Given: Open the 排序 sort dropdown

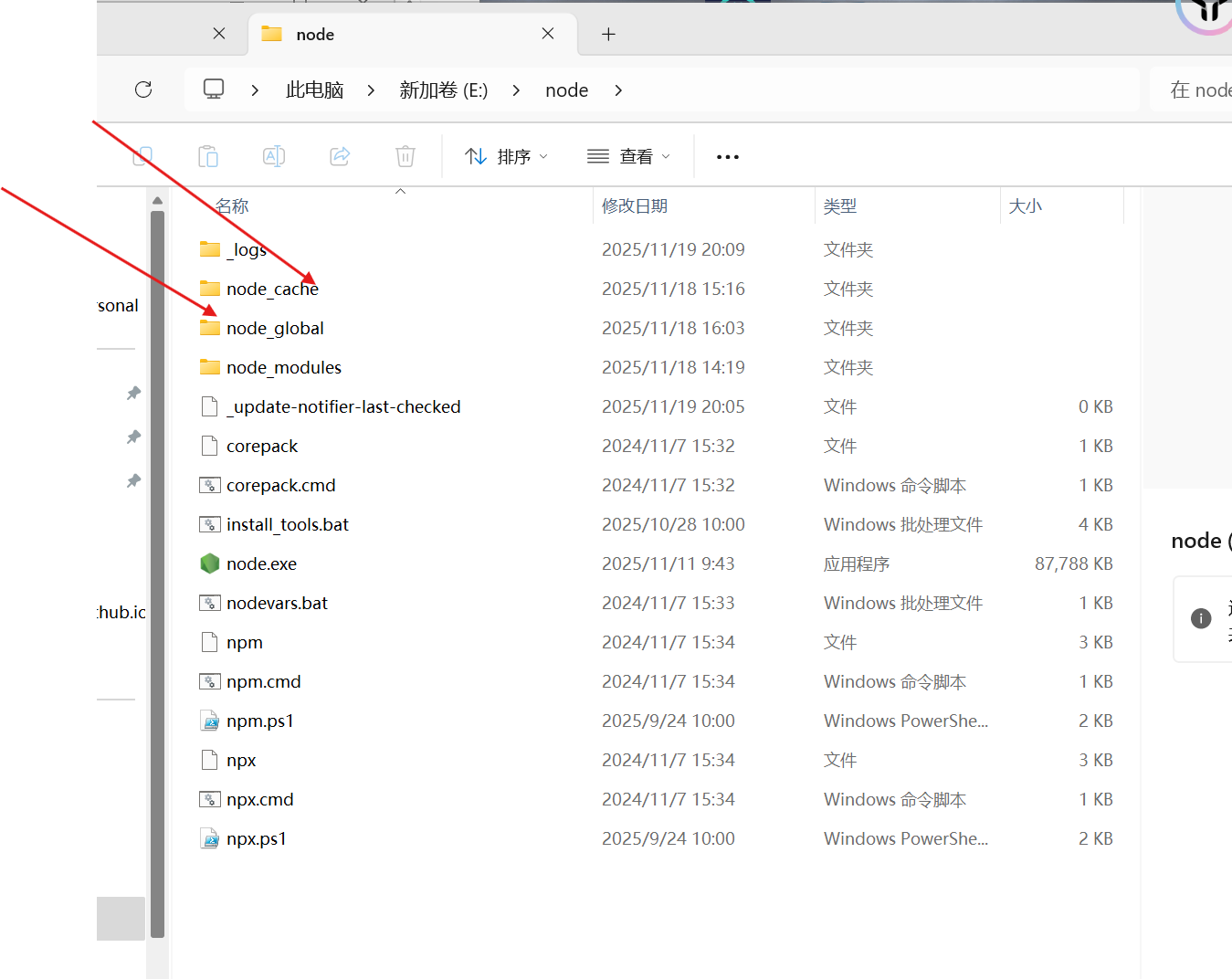Looking at the screenshot, I should click(506, 156).
